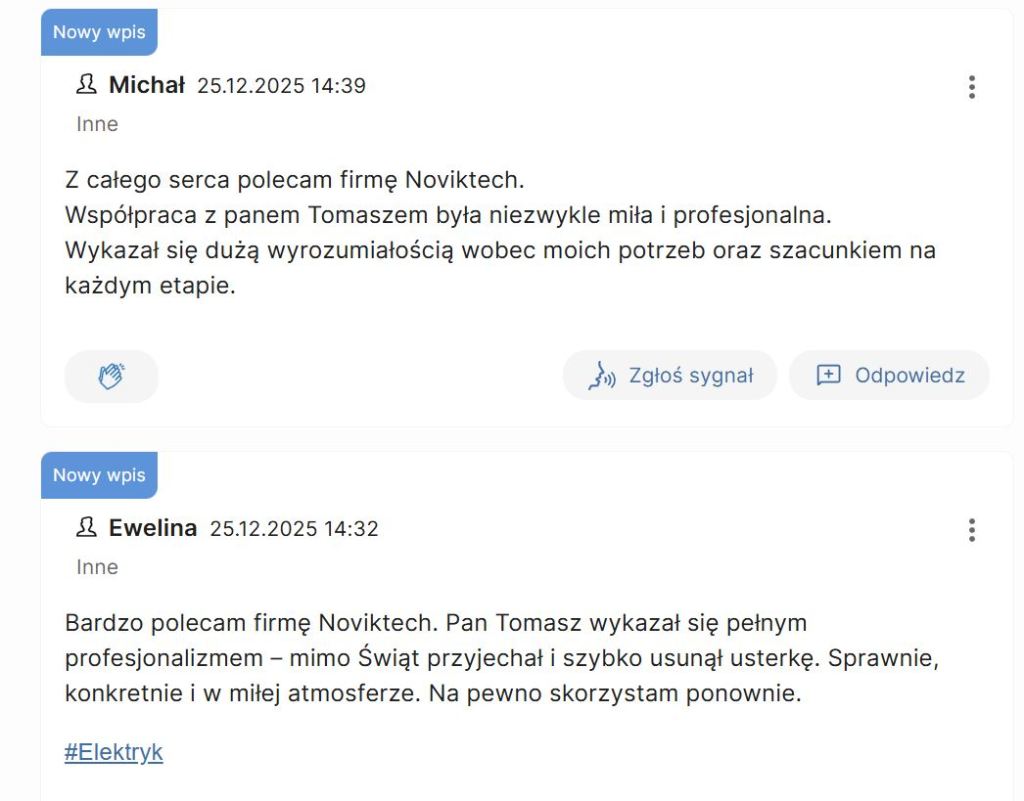Open the three-dot menu on Ewelina's post
Image resolution: width=1024 pixels, height=801 pixels.
(971, 530)
